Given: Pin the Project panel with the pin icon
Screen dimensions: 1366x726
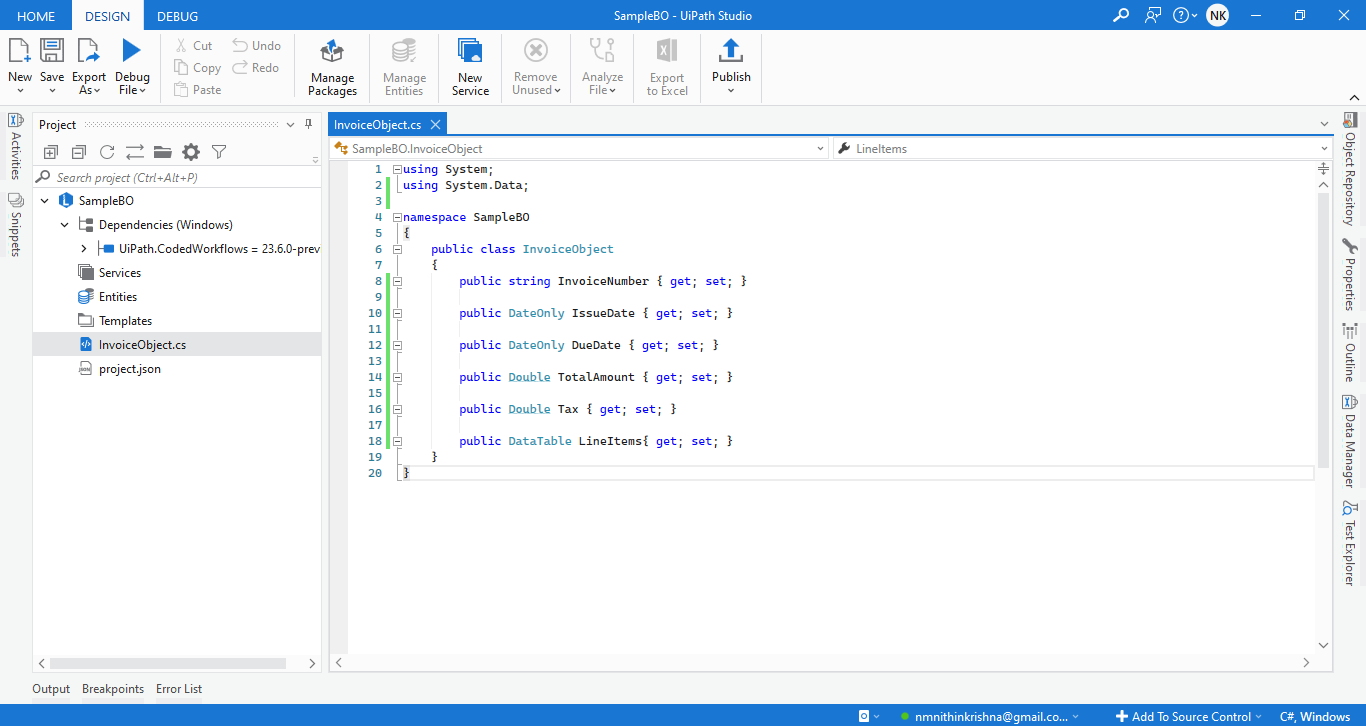Looking at the screenshot, I should point(308,124).
